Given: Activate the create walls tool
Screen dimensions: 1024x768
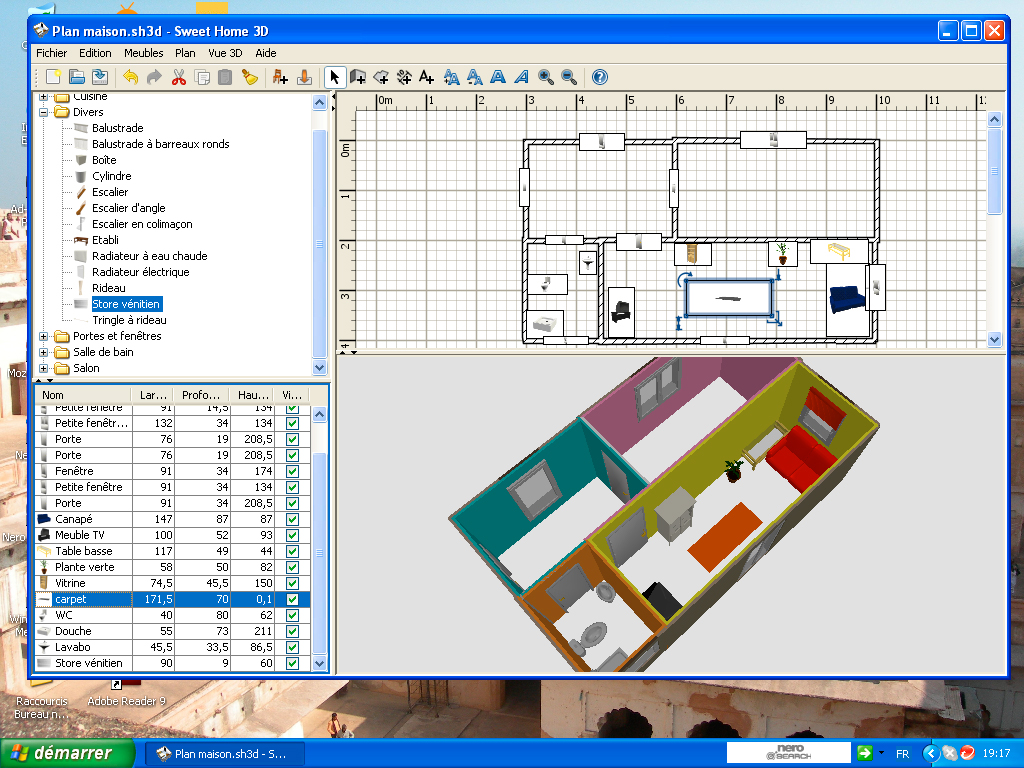Looking at the screenshot, I should [x=358, y=77].
